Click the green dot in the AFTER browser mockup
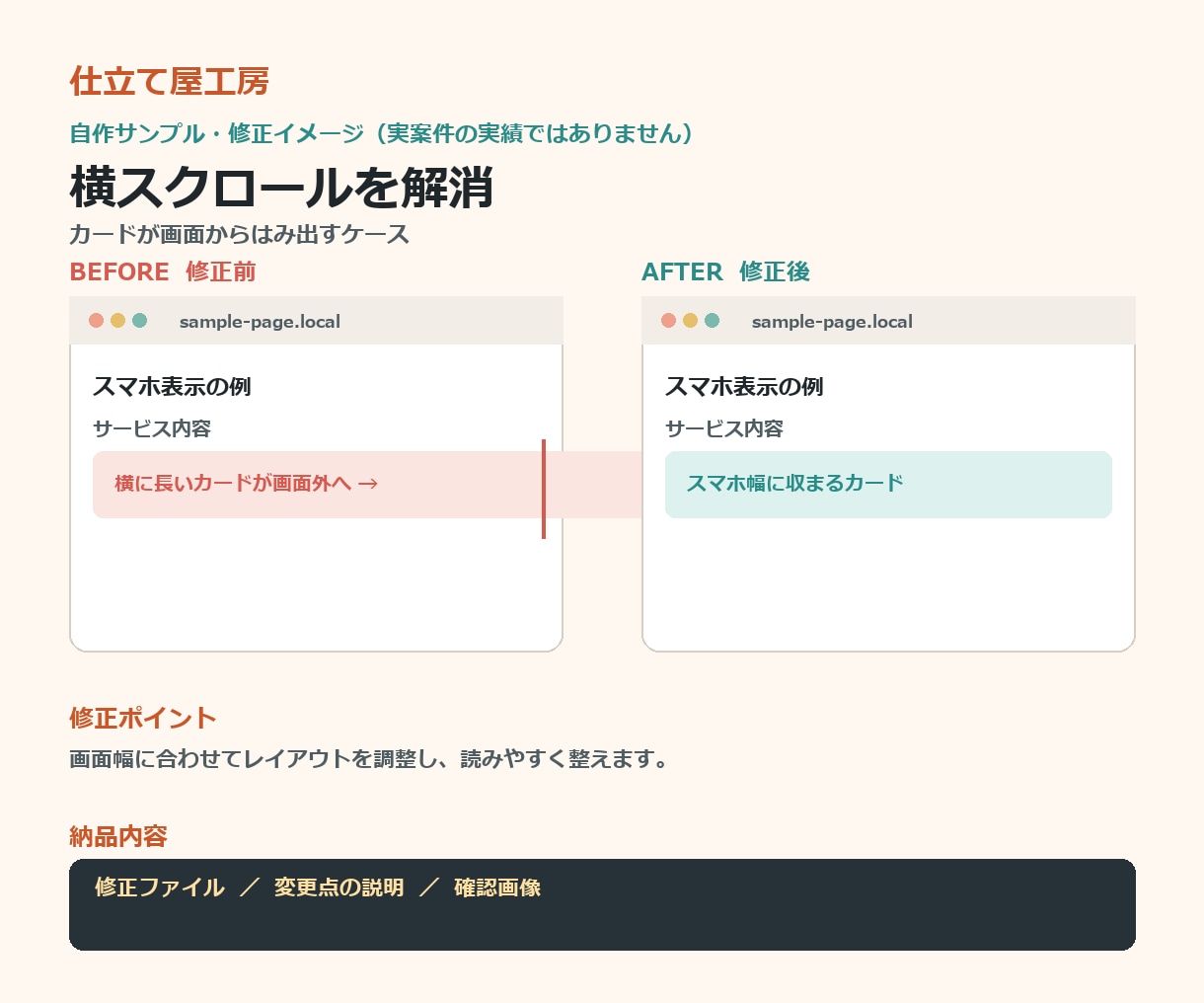The height and width of the screenshot is (1003, 1204). (712, 321)
